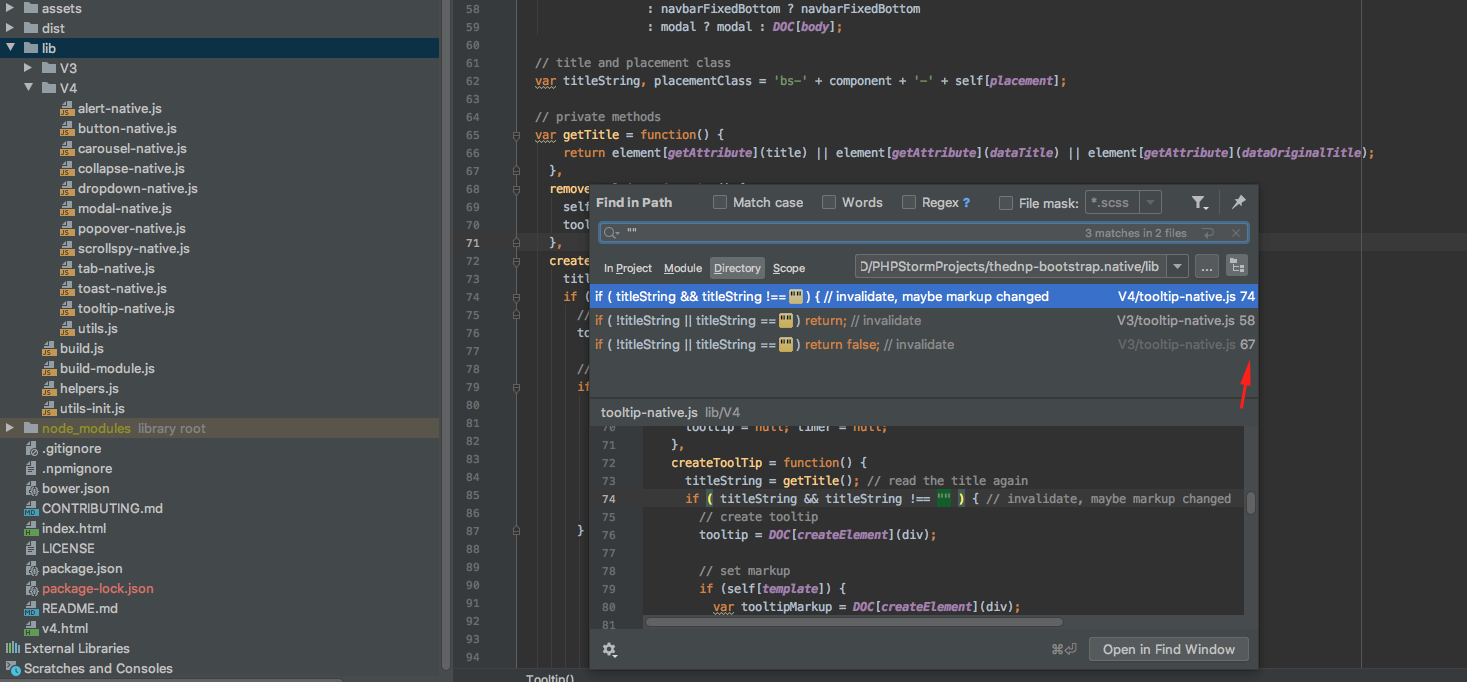
Task: Open utils.js file
Action: [x=98, y=328]
